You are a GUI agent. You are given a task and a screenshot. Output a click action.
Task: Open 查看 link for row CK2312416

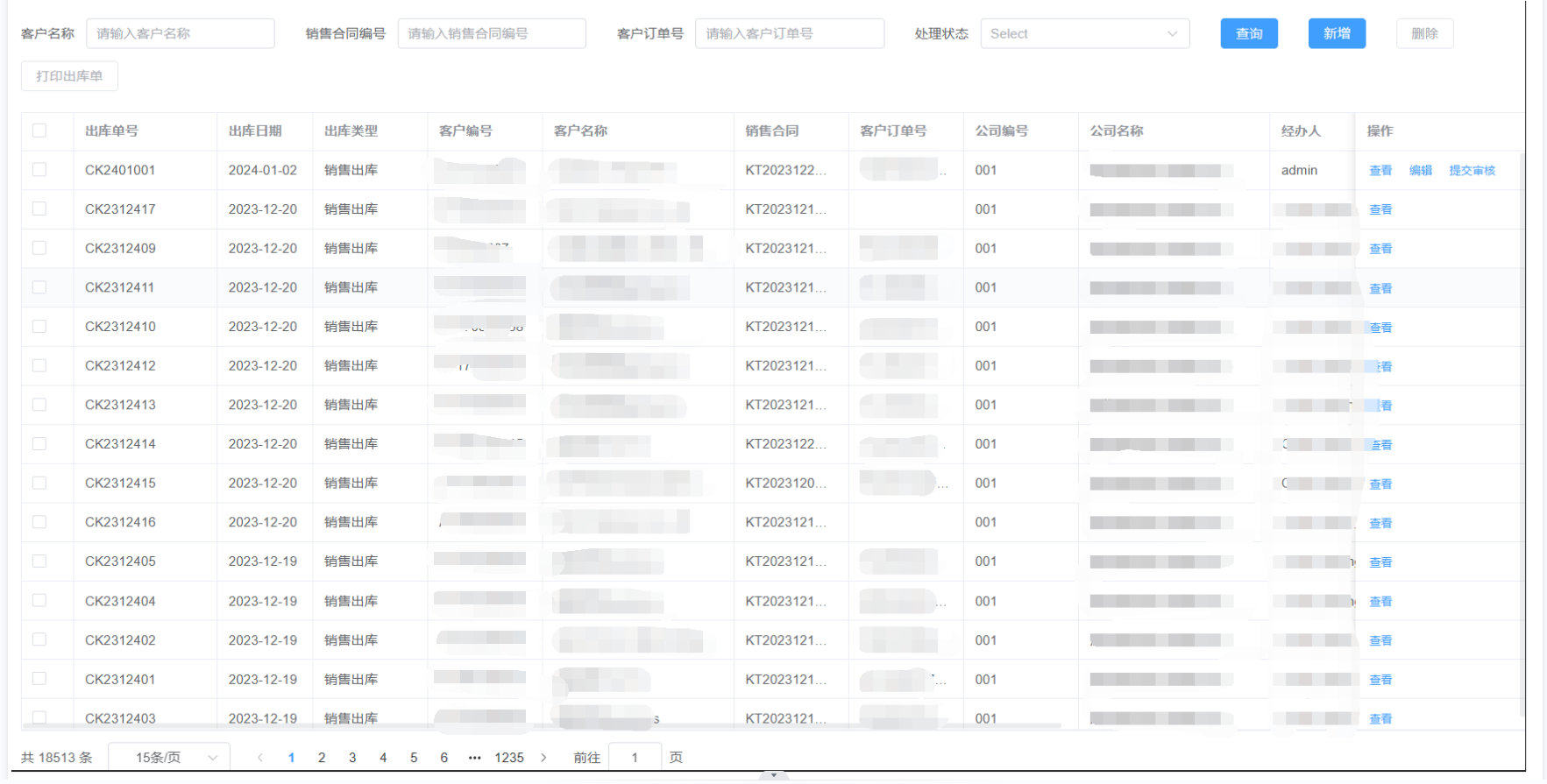pyautogui.click(x=1380, y=523)
